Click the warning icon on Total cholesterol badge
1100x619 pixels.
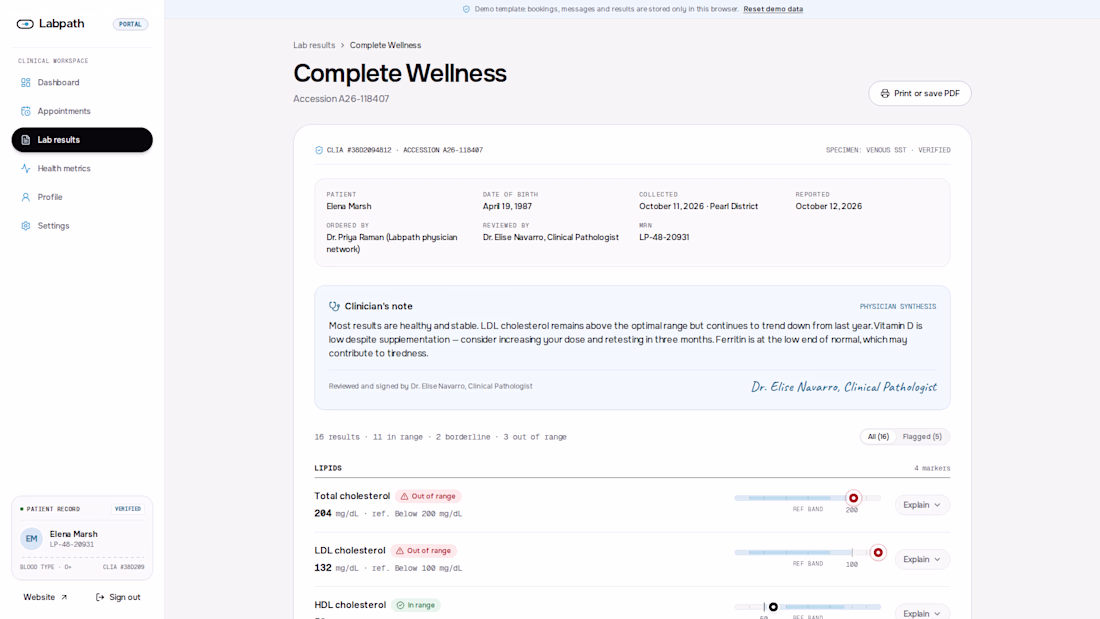[404, 497]
